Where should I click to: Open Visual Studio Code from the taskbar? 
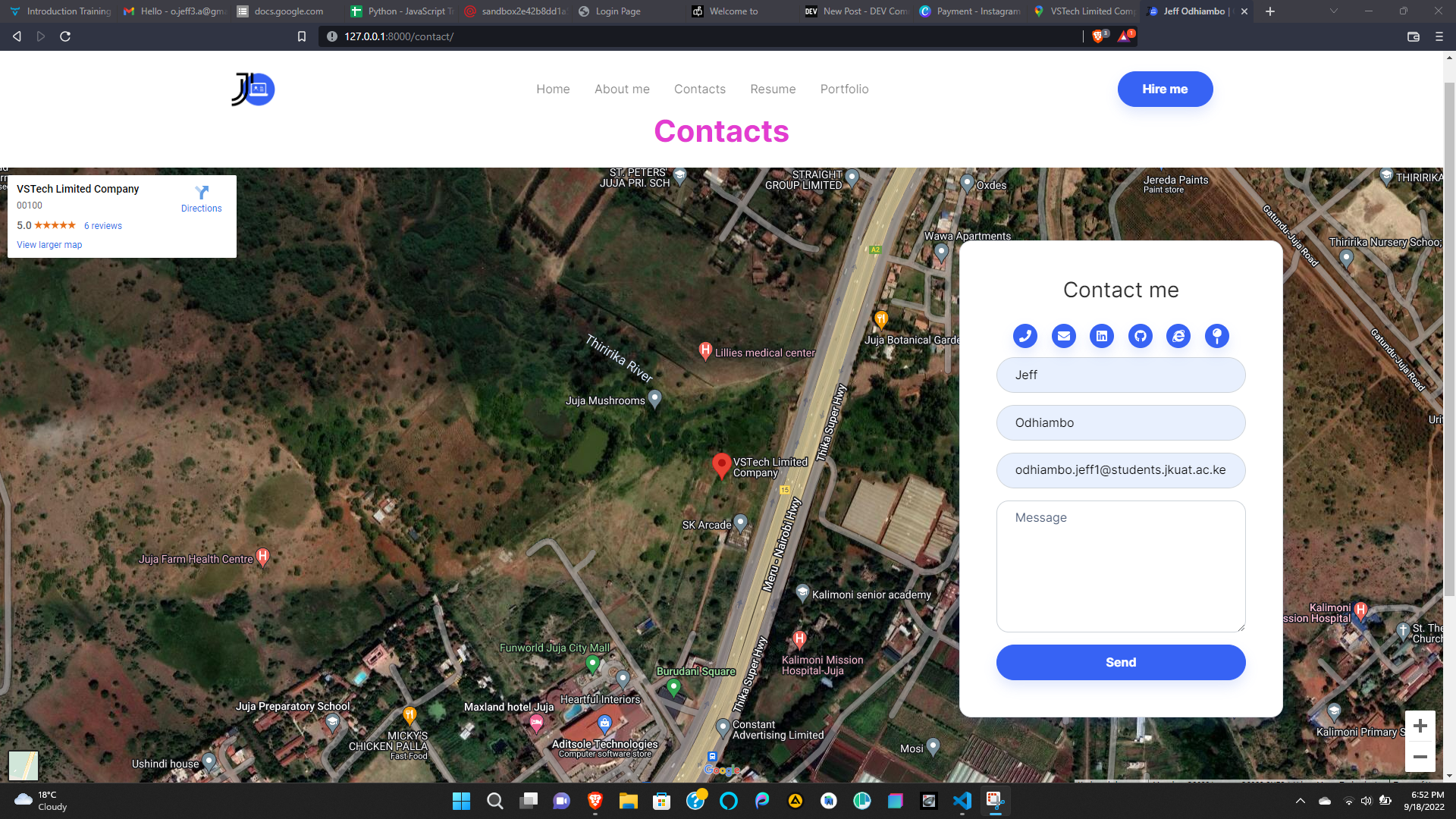(x=962, y=802)
